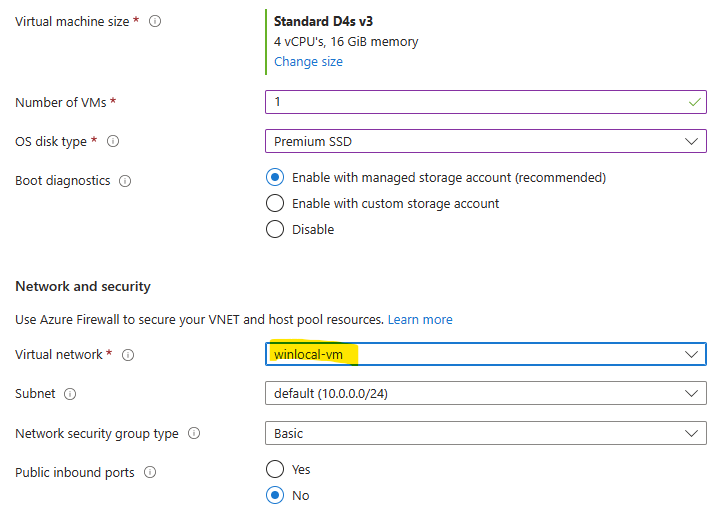Choose Disable for boot diagnostics
This screenshot has height=517, width=726.
(275, 229)
